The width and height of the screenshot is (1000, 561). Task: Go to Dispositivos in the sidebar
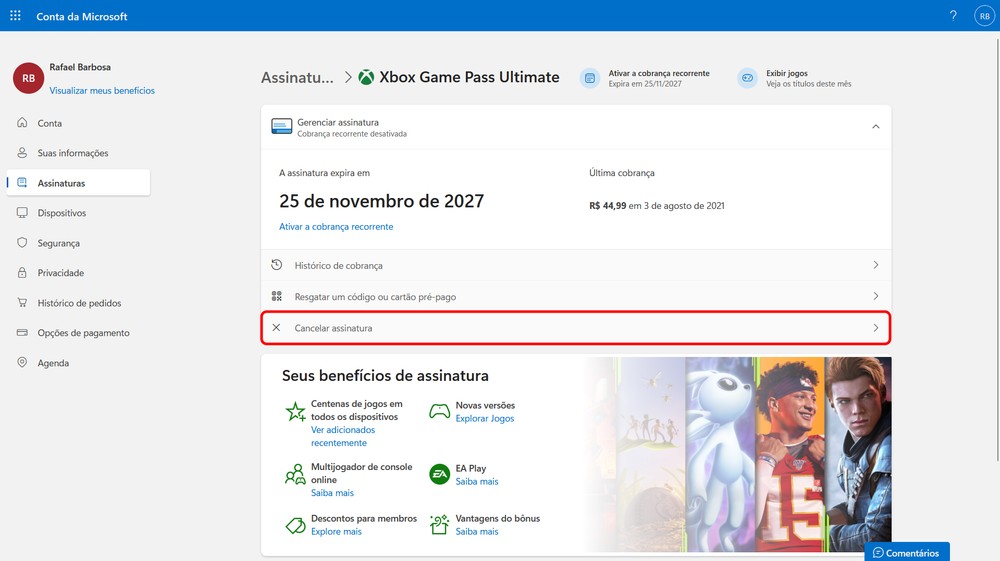62,213
